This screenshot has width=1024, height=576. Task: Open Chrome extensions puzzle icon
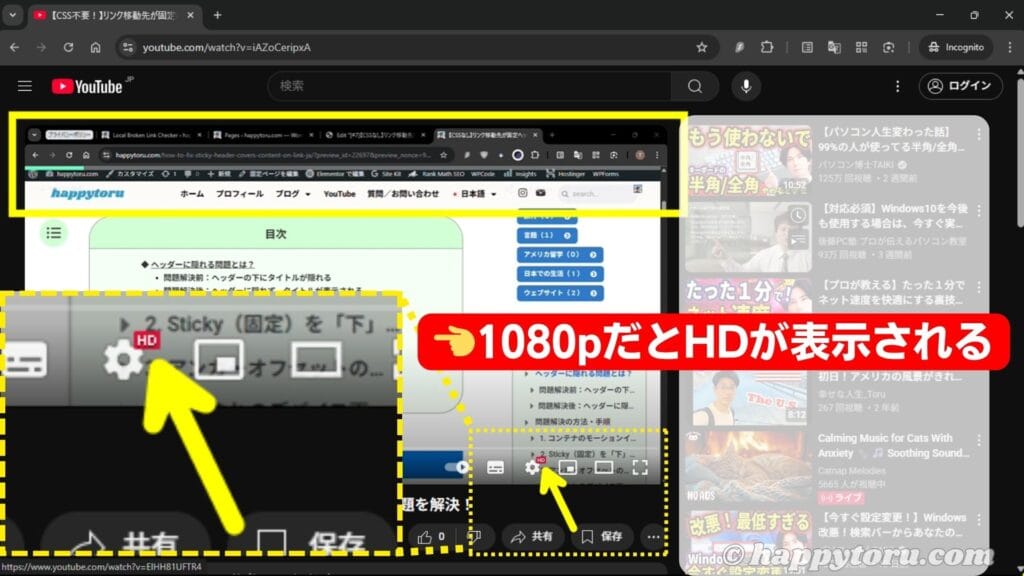[x=767, y=47]
